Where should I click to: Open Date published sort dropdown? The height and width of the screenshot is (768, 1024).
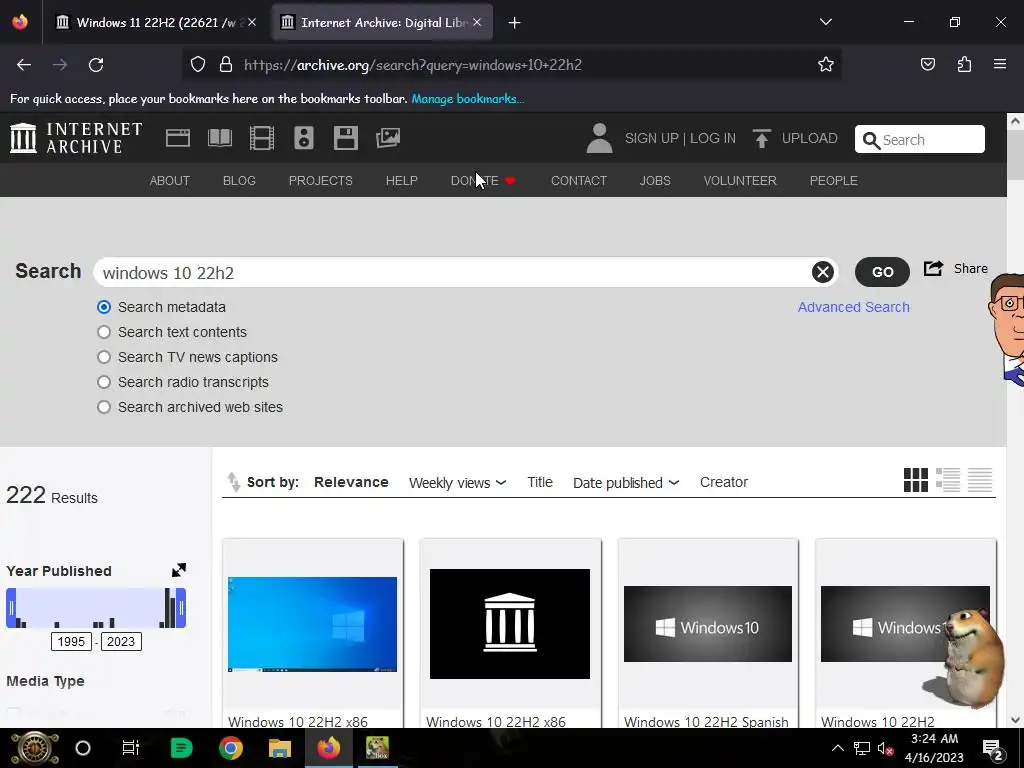[626, 483]
